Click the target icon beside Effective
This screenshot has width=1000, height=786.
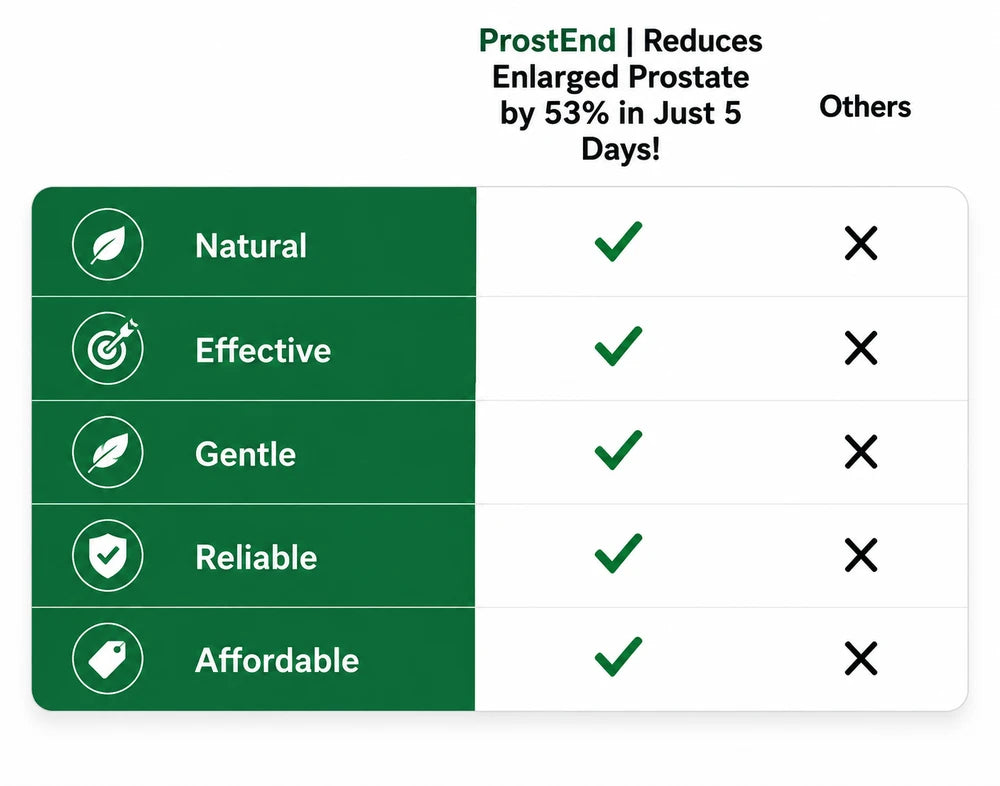click(108, 348)
